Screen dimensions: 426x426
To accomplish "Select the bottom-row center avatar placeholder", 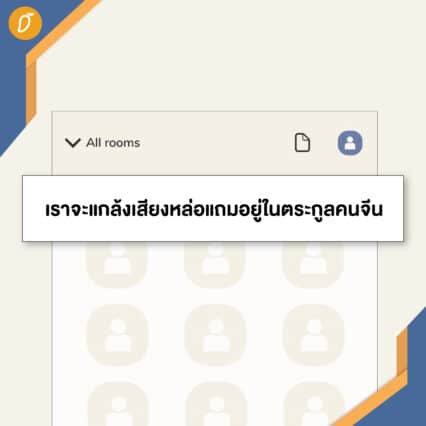I will (x=215, y=404).
